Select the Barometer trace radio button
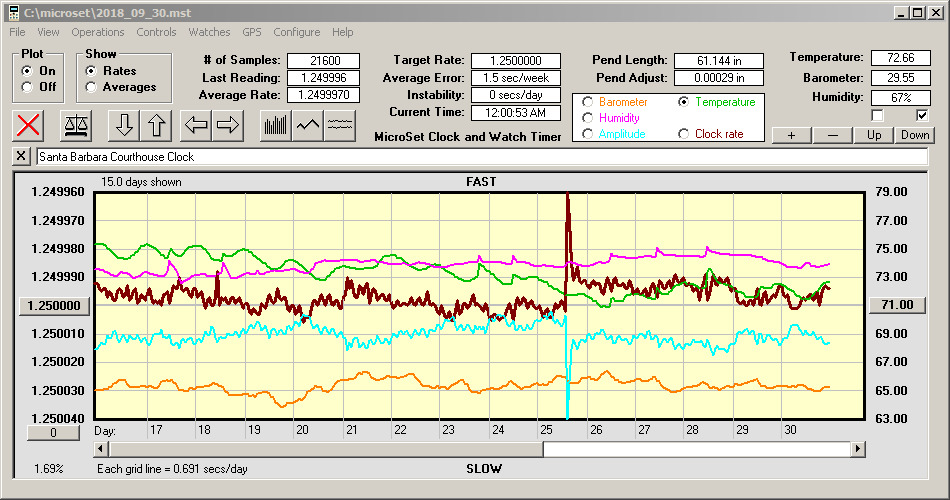The width and height of the screenshot is (950, 500). coord(587,102)
